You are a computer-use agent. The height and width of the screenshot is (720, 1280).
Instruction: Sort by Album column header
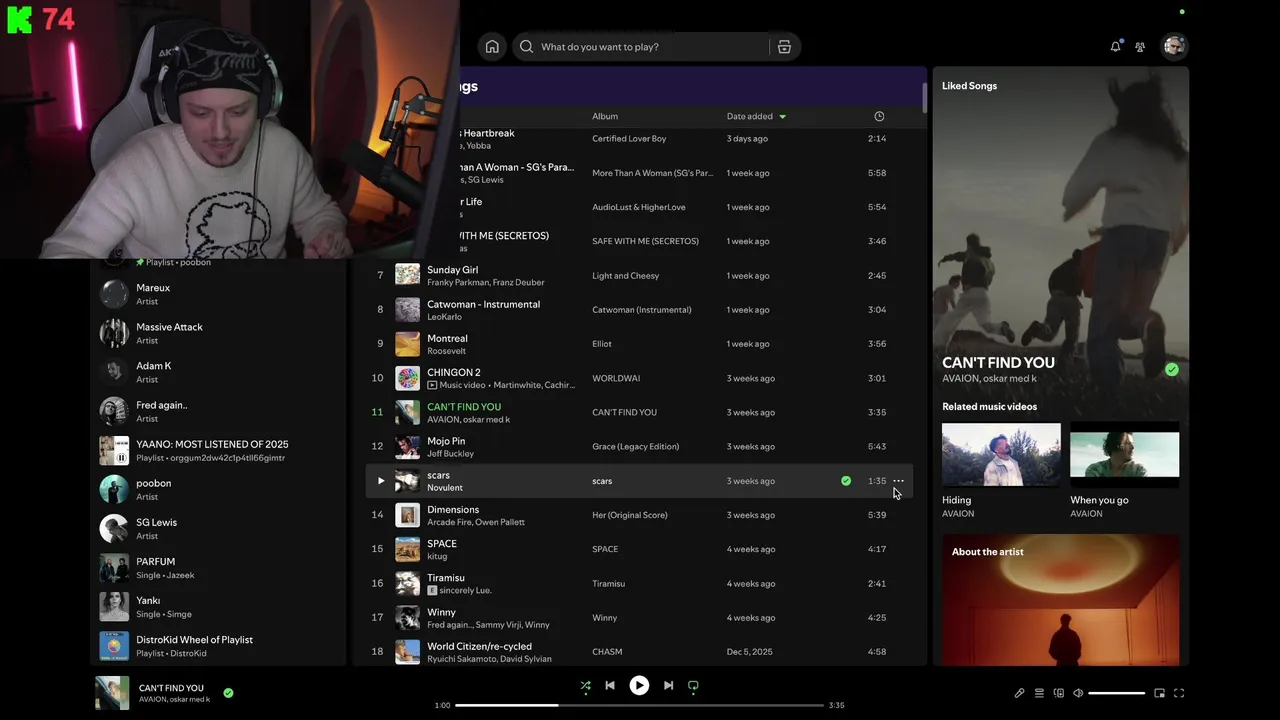click(605, 116)
